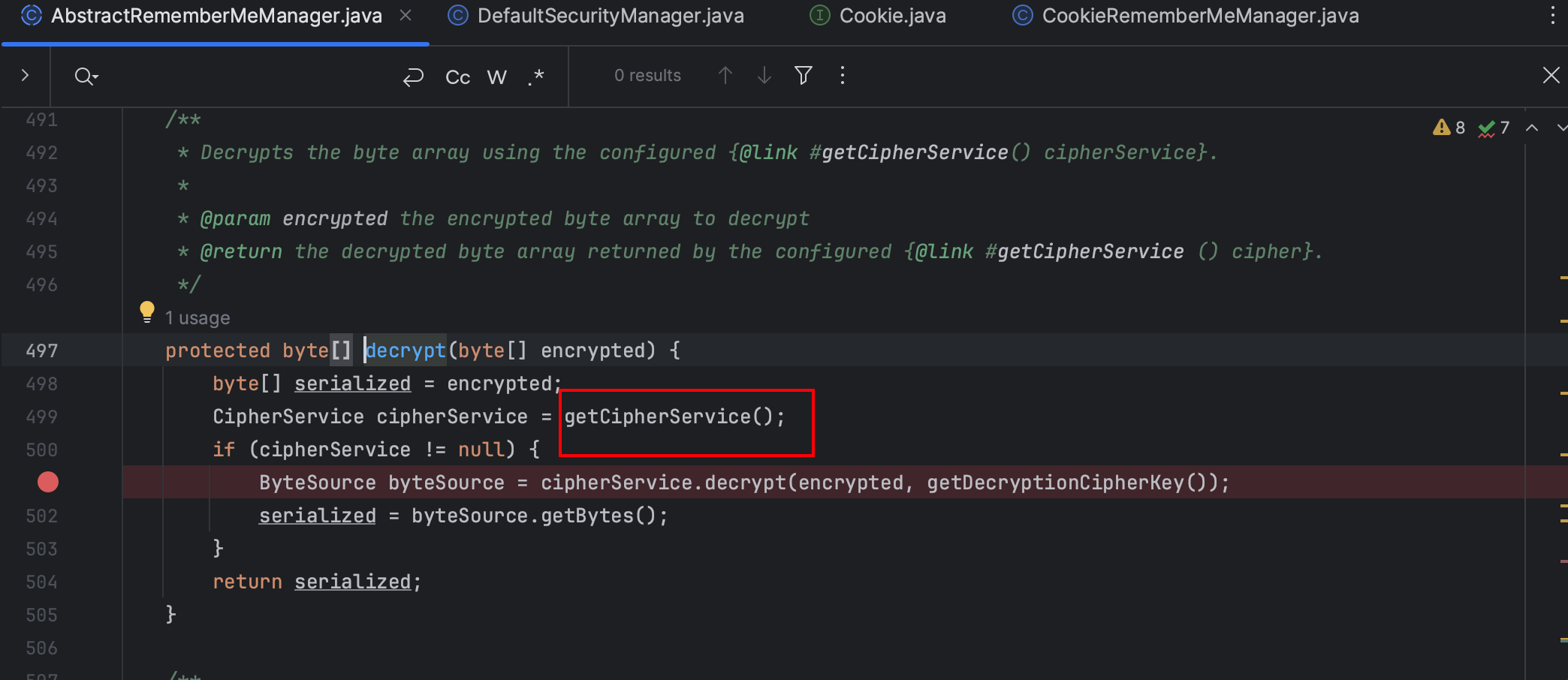Click the typo count indicator

click(x=1494, y=128)
